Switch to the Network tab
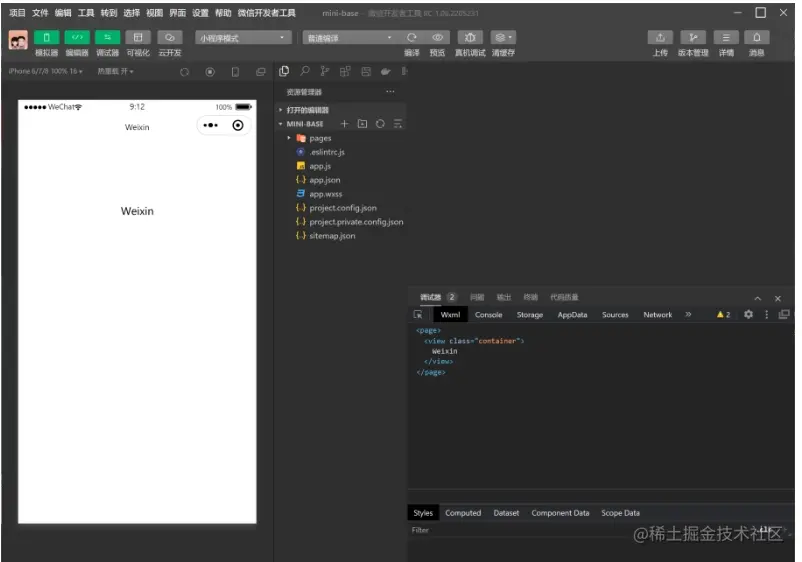The width and height of the screenshot is (802, 562). pos(657,315)
